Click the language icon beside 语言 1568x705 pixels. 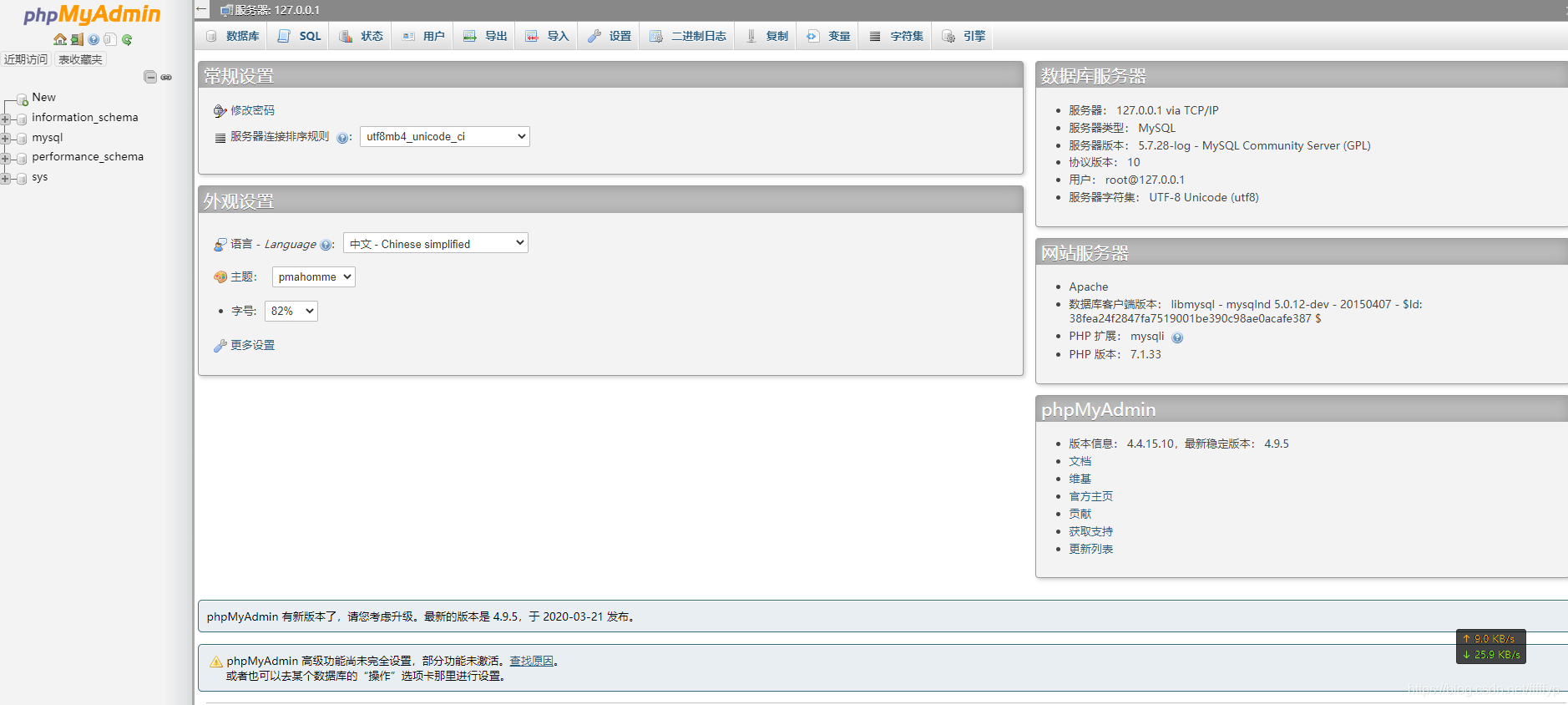point(220,244)
